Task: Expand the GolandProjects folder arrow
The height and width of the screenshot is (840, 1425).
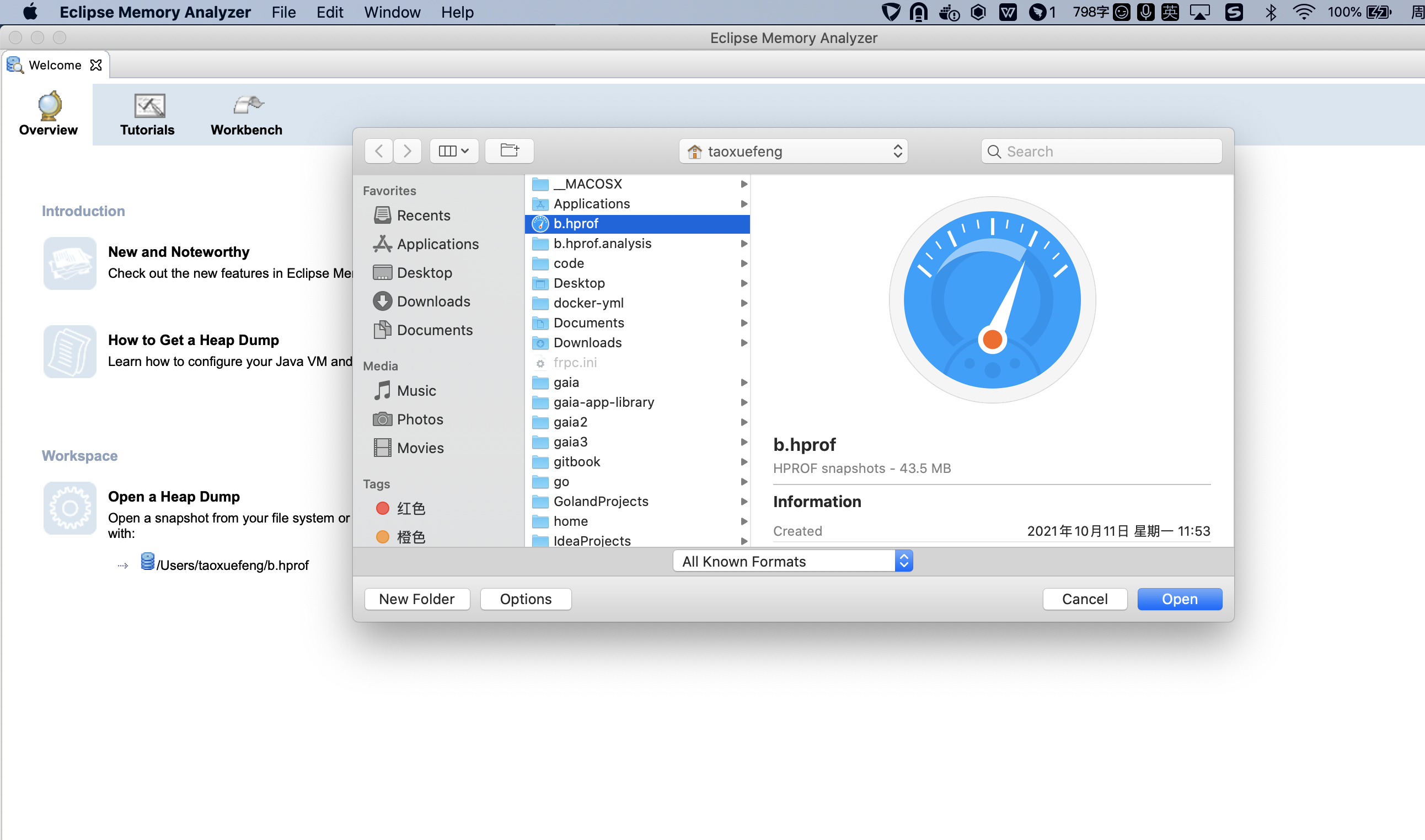Action: coord(744,502)
